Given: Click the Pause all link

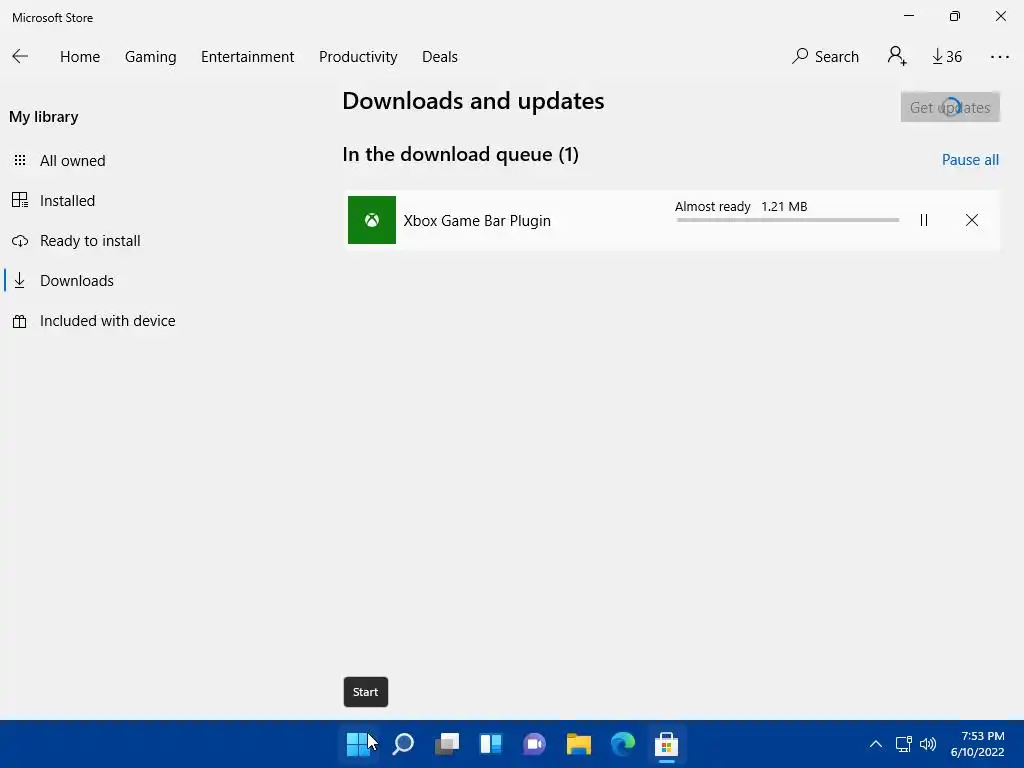Looking at the screenshot, I should [970, 160].
